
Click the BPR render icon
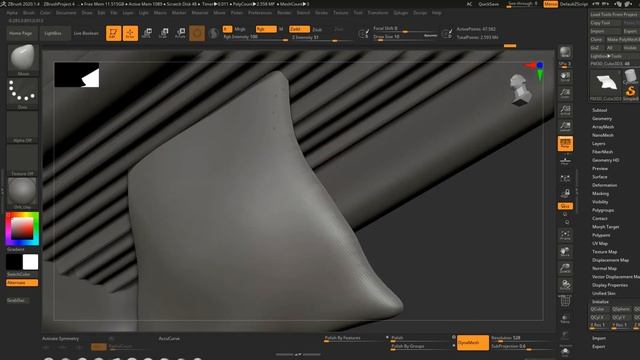tap(565, 52)
